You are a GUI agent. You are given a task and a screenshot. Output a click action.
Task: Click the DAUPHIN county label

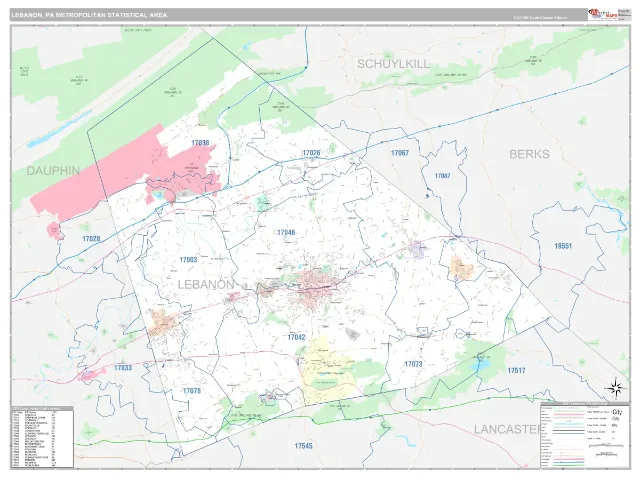click(x=53, y=171)
